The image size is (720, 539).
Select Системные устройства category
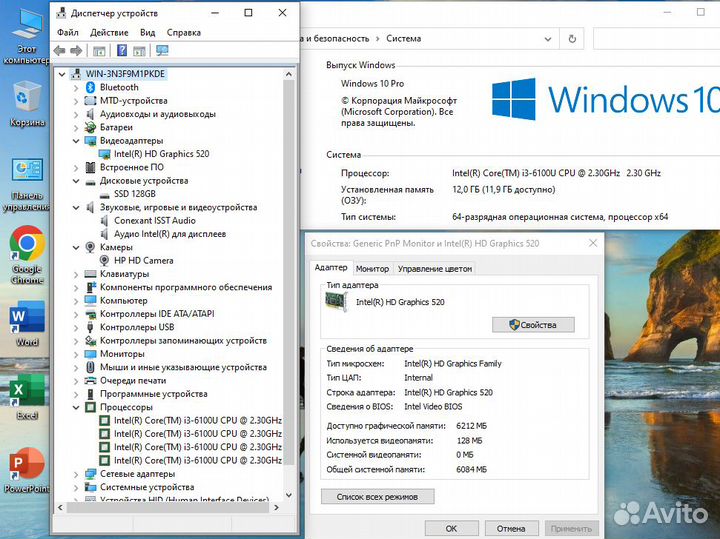(147, 487)
